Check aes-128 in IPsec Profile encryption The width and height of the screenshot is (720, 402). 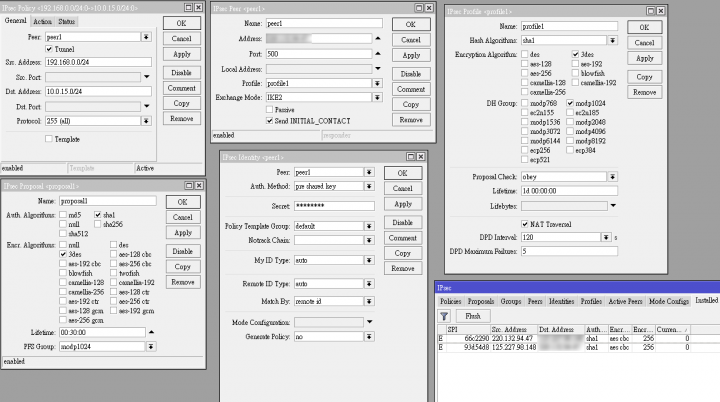click(525, 64)
